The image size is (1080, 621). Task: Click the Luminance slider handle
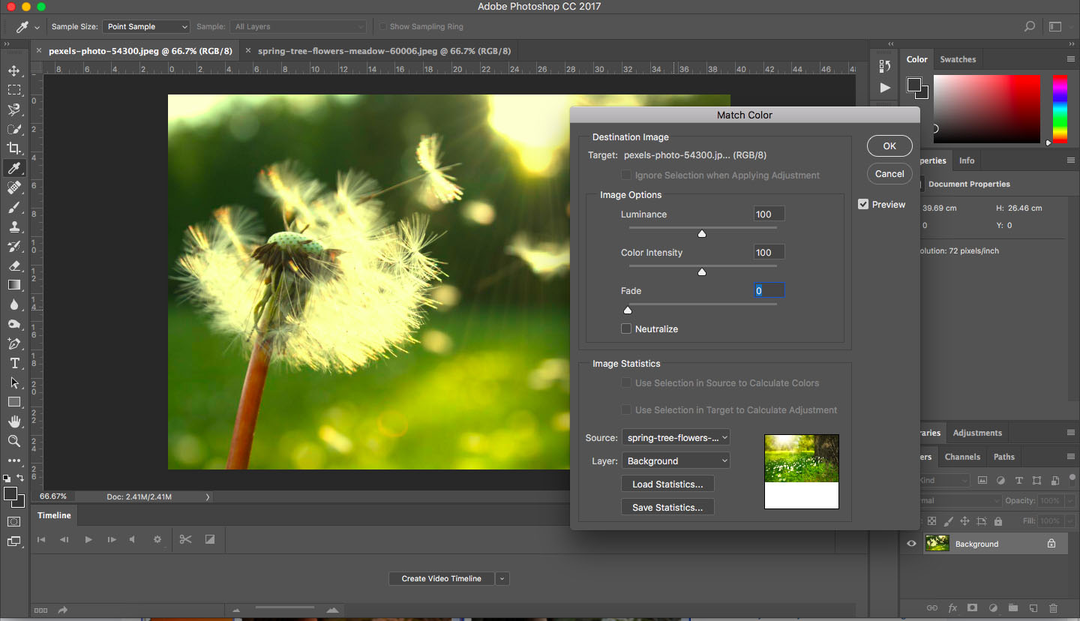coord(702,233)
